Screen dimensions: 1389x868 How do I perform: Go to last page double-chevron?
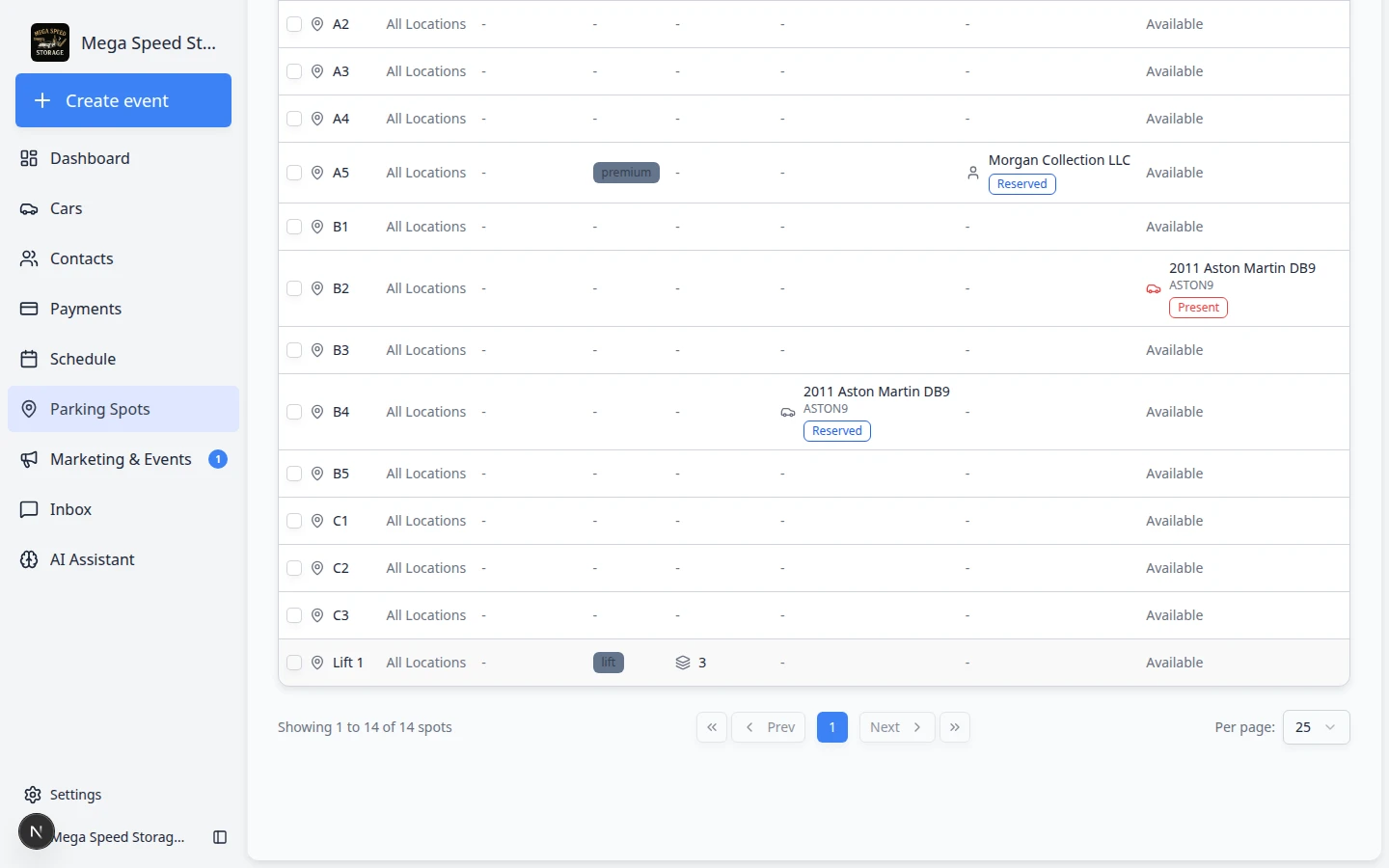pyautogui.click(x=955, y=727)
